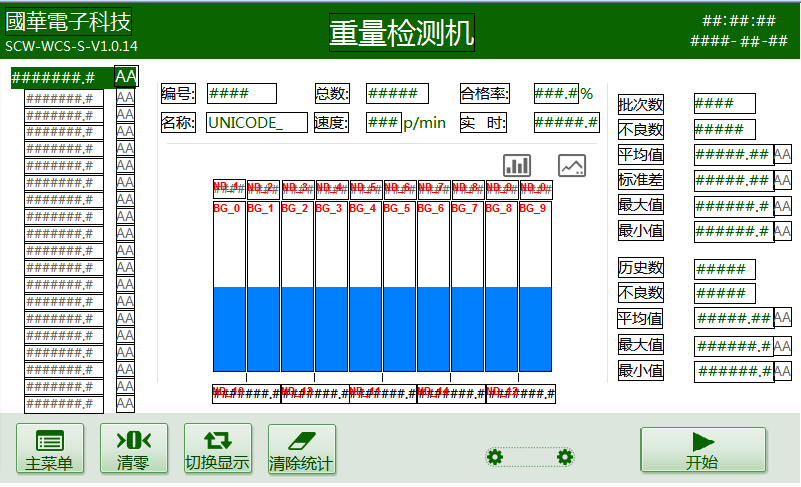Click the 标准差 standard deviation value
The height and width of the screenshot is (487, 801).
pyautogui.click(x=732, y=181)
